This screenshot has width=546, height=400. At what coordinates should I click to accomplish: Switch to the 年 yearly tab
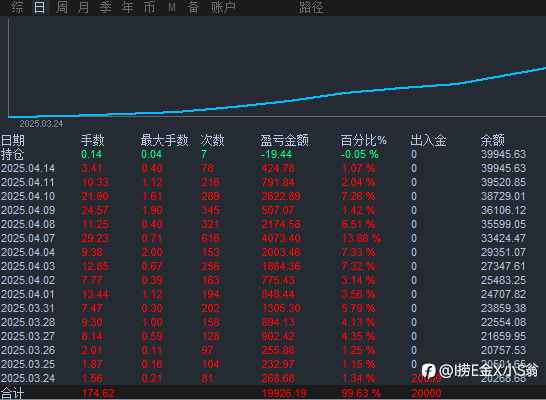[x=127, y=7]
